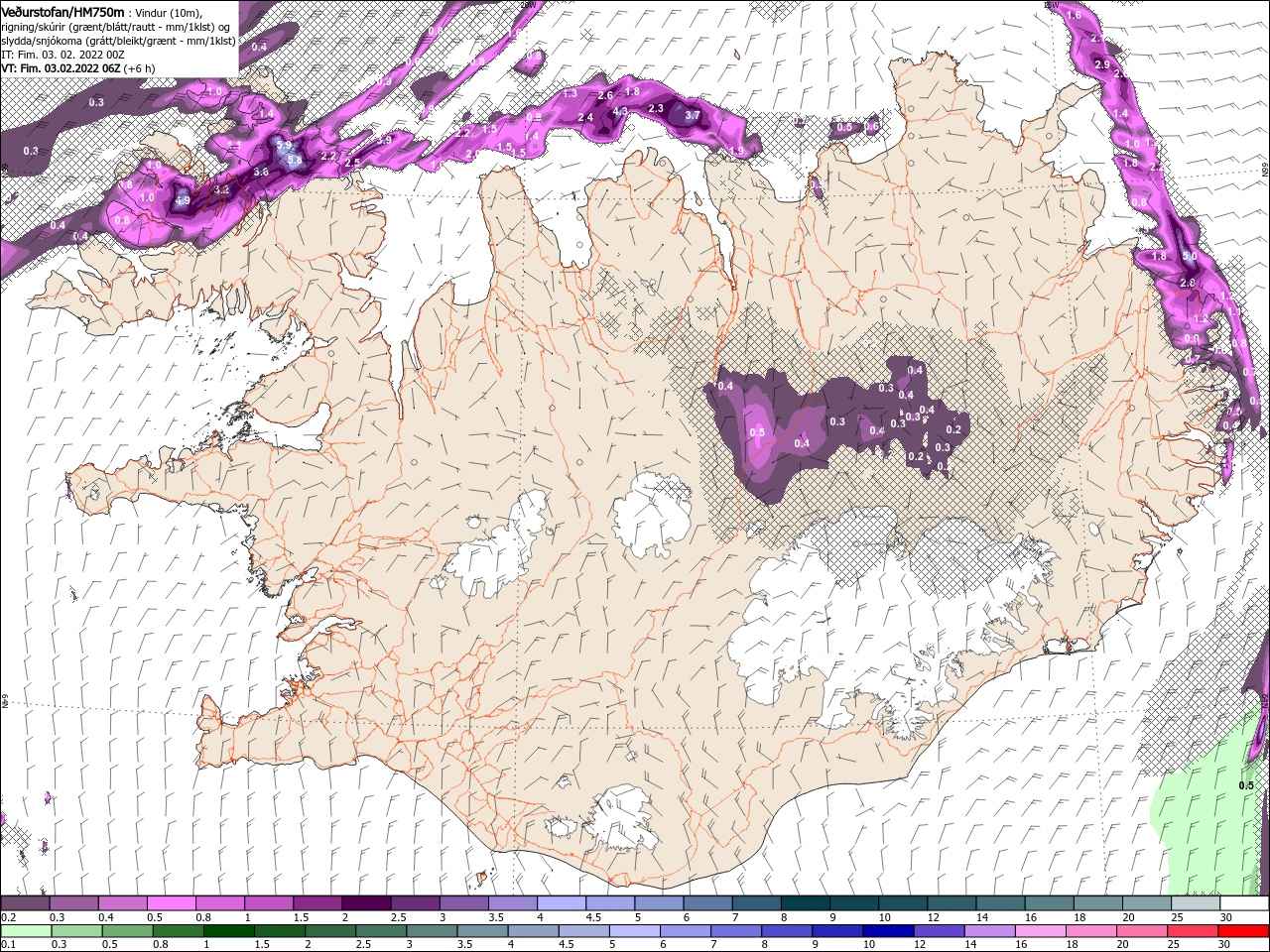Select the first purple swatch on the snow scale
Image resolution: width=1270 pixels, height=952 pixels.
click(x=25, y=903)
